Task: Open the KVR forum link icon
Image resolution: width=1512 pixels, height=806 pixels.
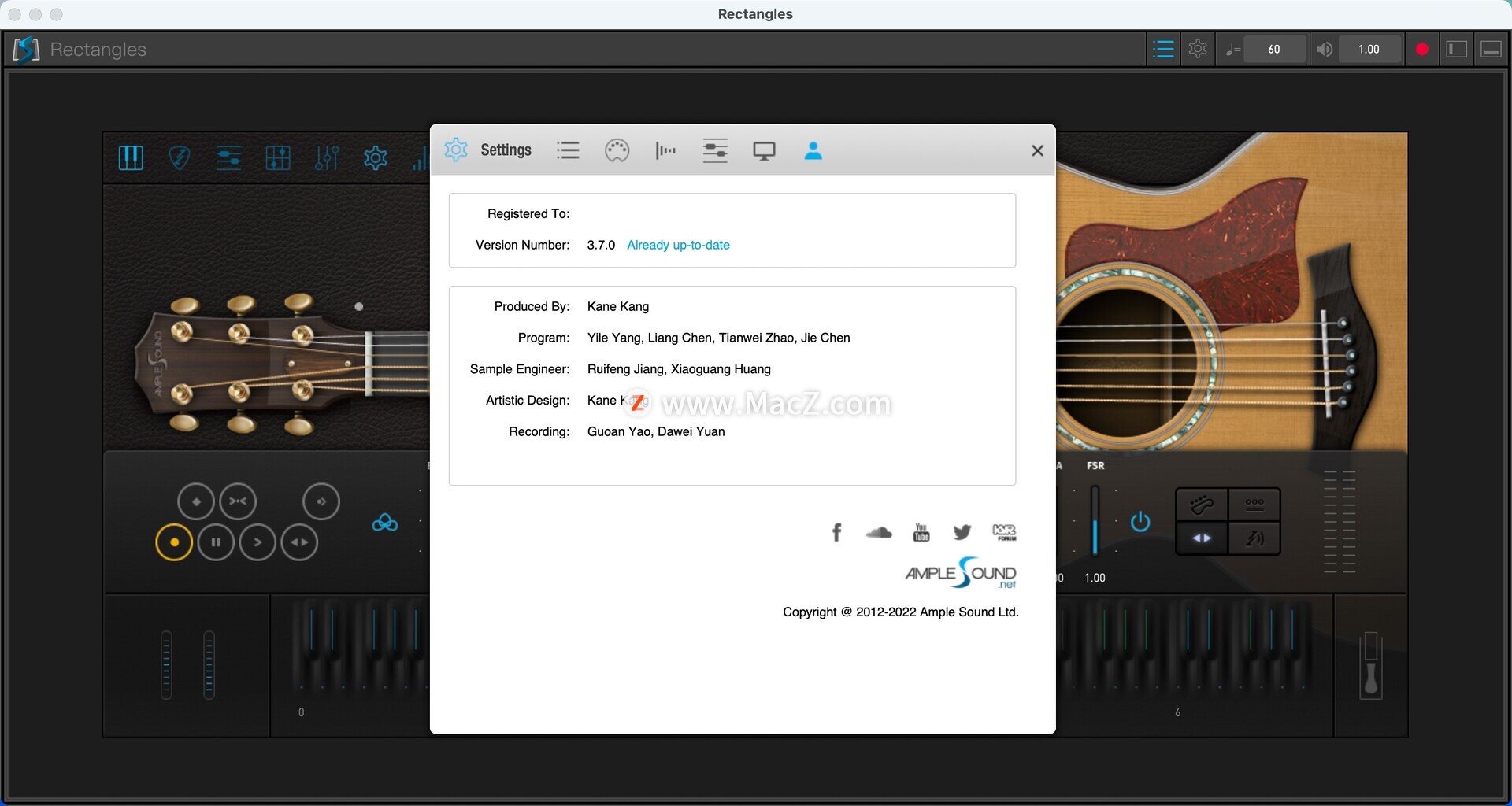Action: 1004,533
